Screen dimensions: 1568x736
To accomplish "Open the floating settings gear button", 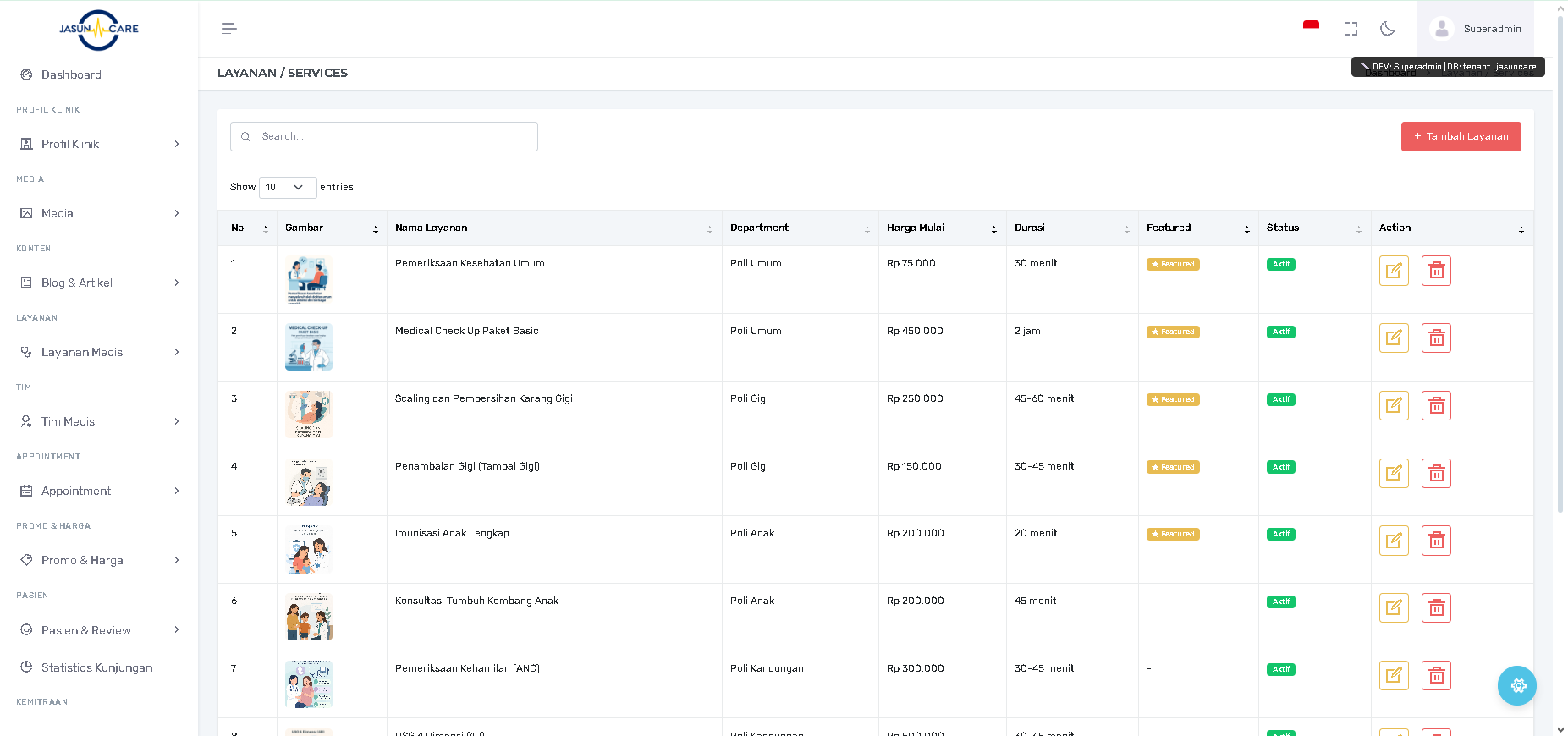I will pos(1517,685).
